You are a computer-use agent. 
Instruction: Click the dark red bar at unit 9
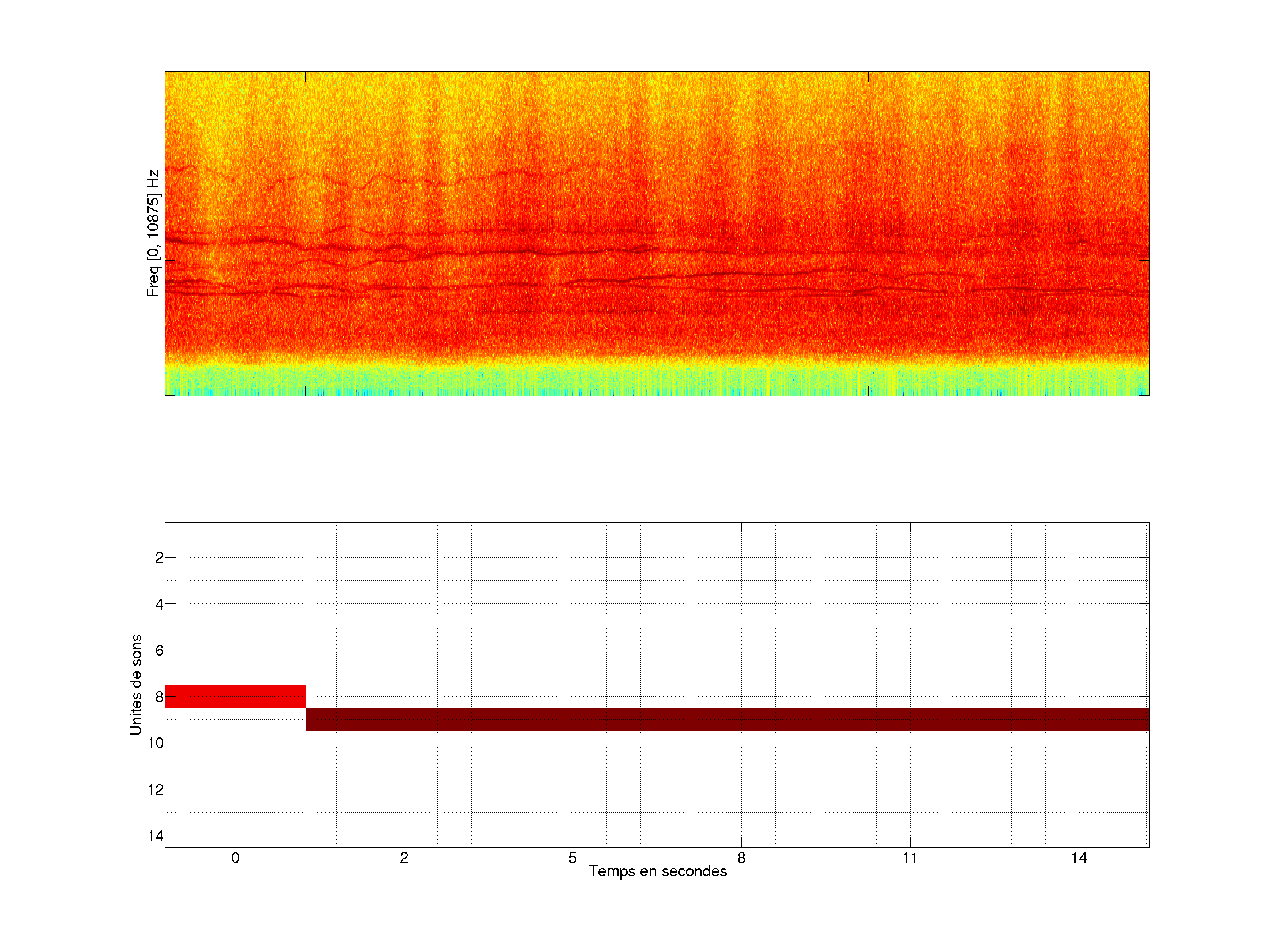point(727,719)
